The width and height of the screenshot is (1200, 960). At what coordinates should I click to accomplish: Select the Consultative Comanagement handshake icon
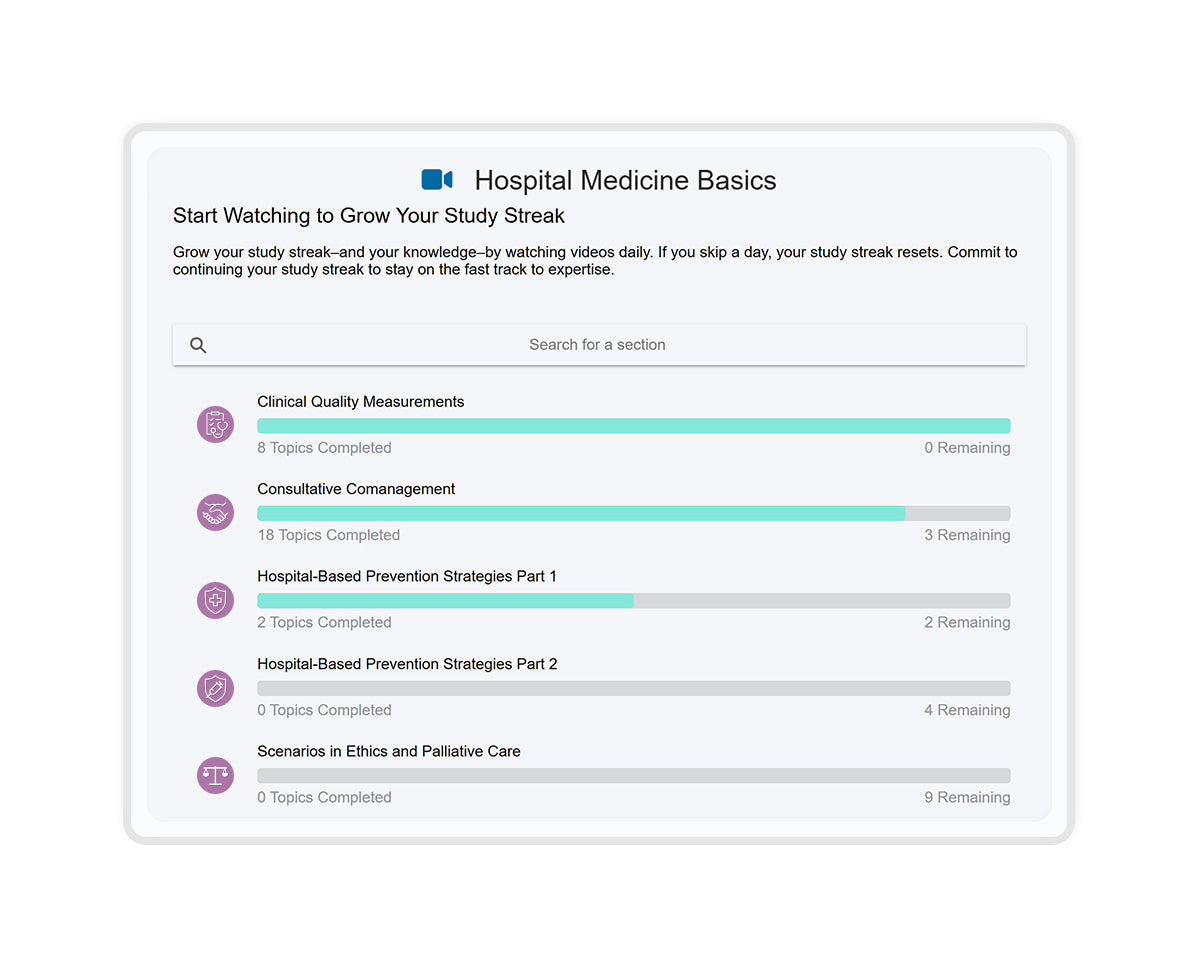(x=215, y=513)
